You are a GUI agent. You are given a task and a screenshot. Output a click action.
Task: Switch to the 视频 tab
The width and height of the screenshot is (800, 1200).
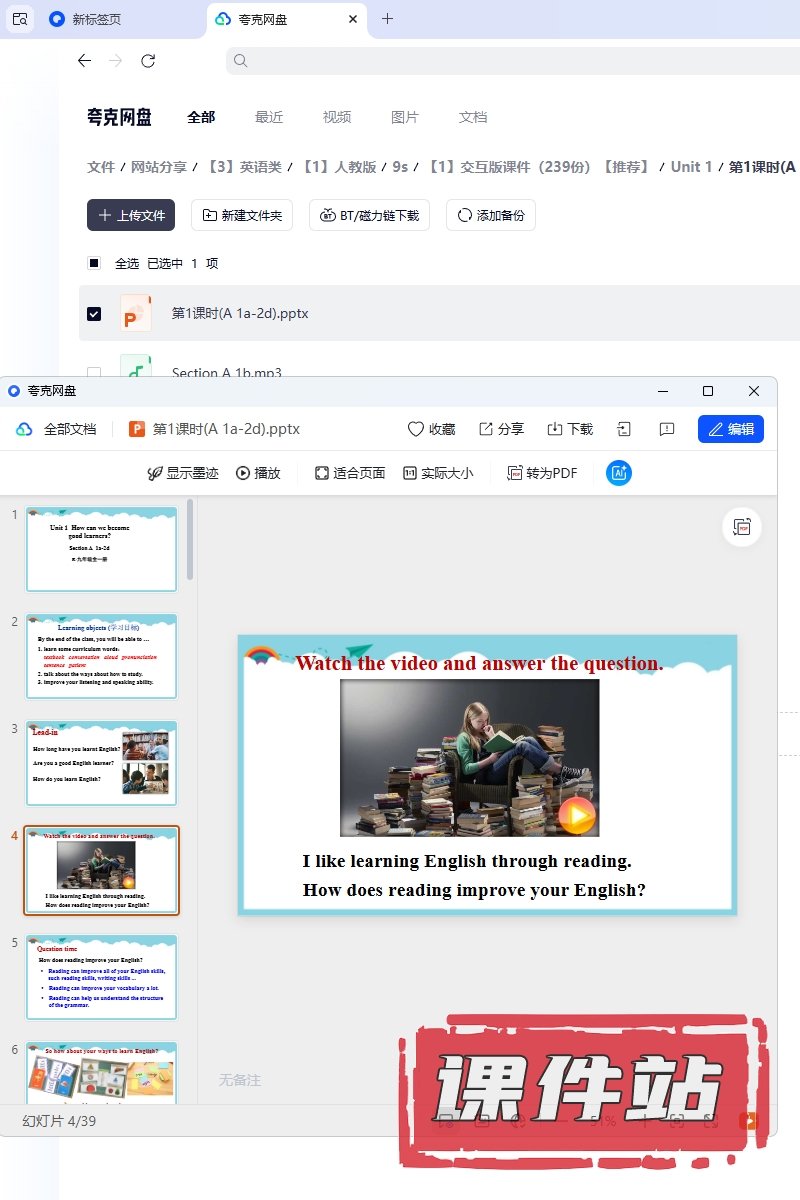click(x=337, y=117)
